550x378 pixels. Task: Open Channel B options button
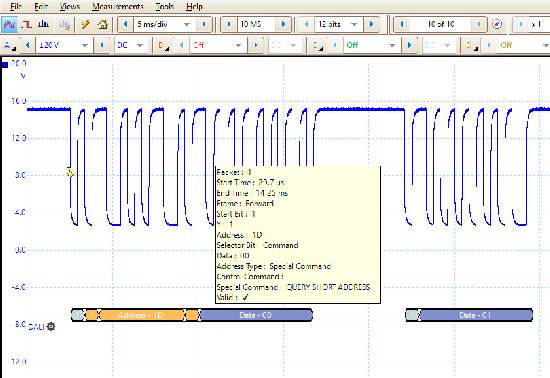point(163,45)
